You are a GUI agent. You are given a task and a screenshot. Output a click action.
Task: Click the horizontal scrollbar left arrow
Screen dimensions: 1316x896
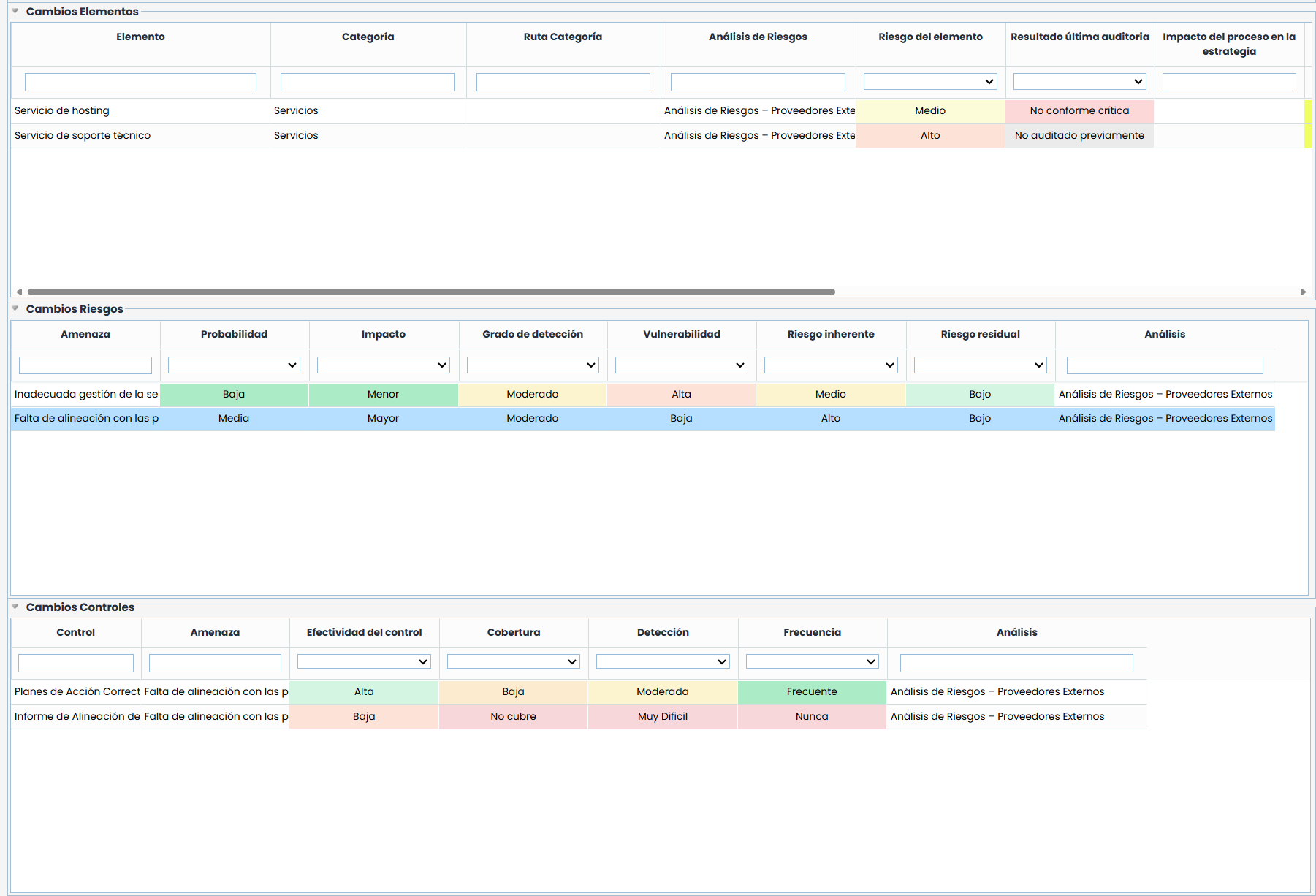pos(19,292)
